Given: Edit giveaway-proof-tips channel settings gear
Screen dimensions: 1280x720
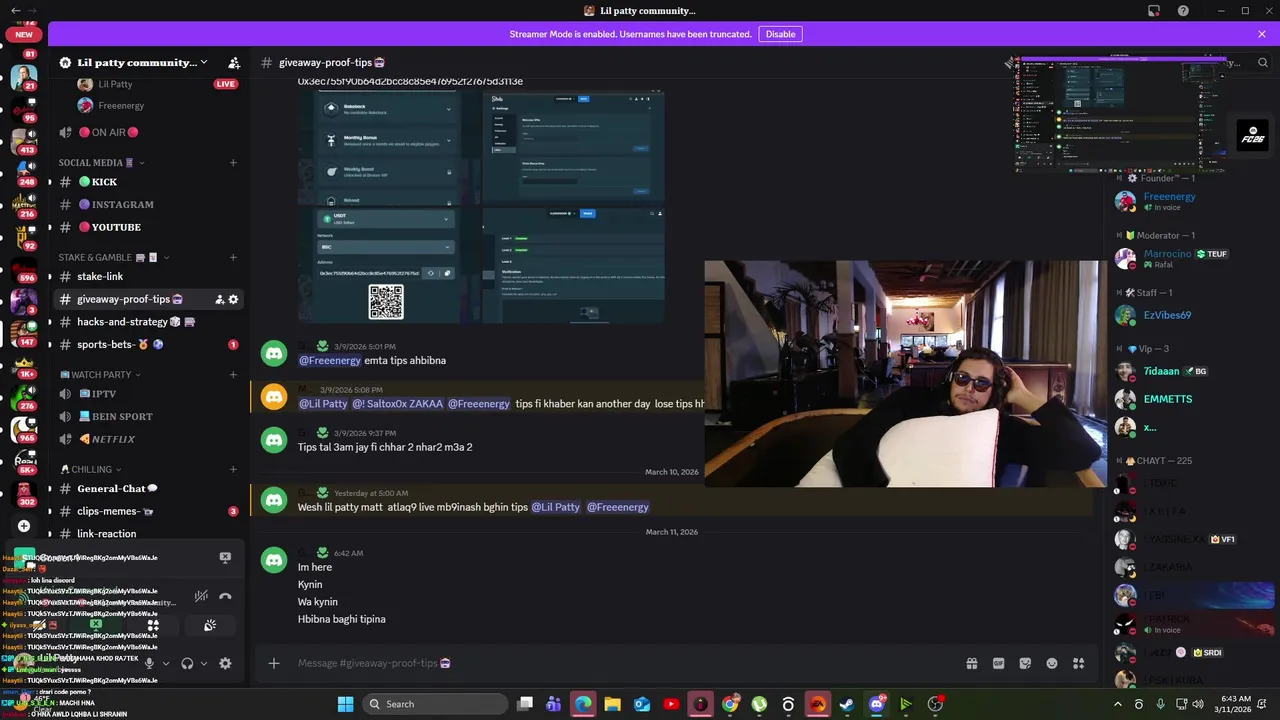Looking at the screenshot, I should point(234,299).
